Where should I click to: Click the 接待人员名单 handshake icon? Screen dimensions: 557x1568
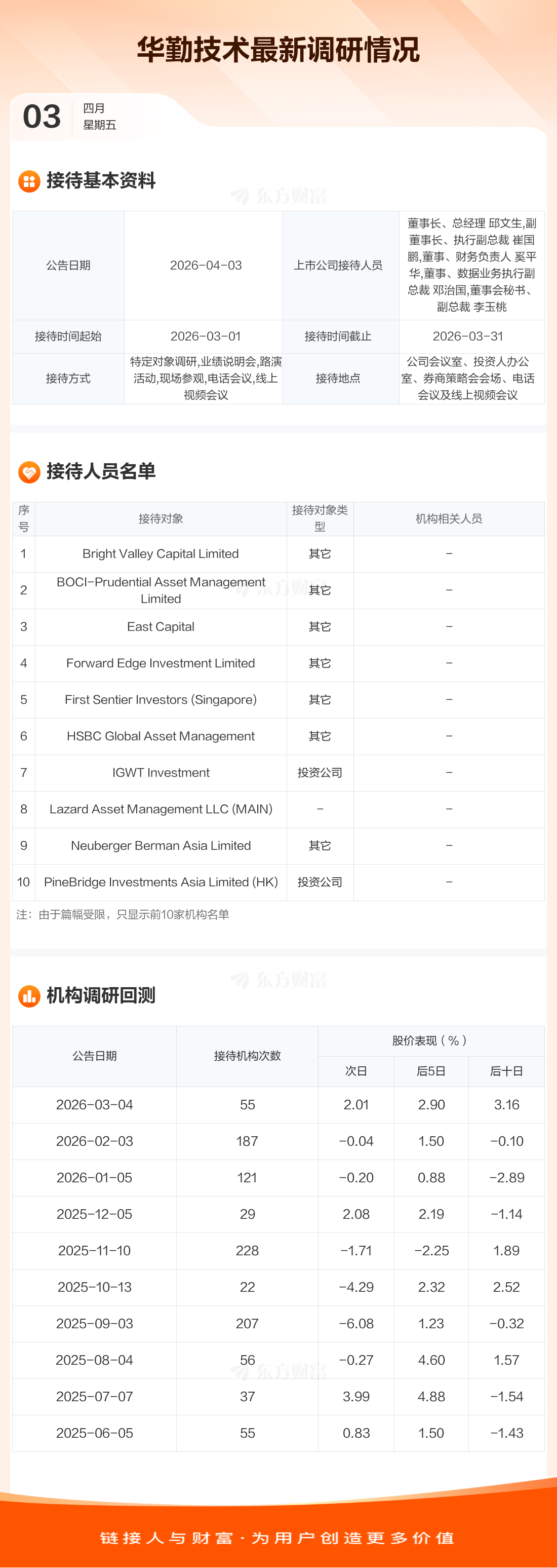point(29,472)
